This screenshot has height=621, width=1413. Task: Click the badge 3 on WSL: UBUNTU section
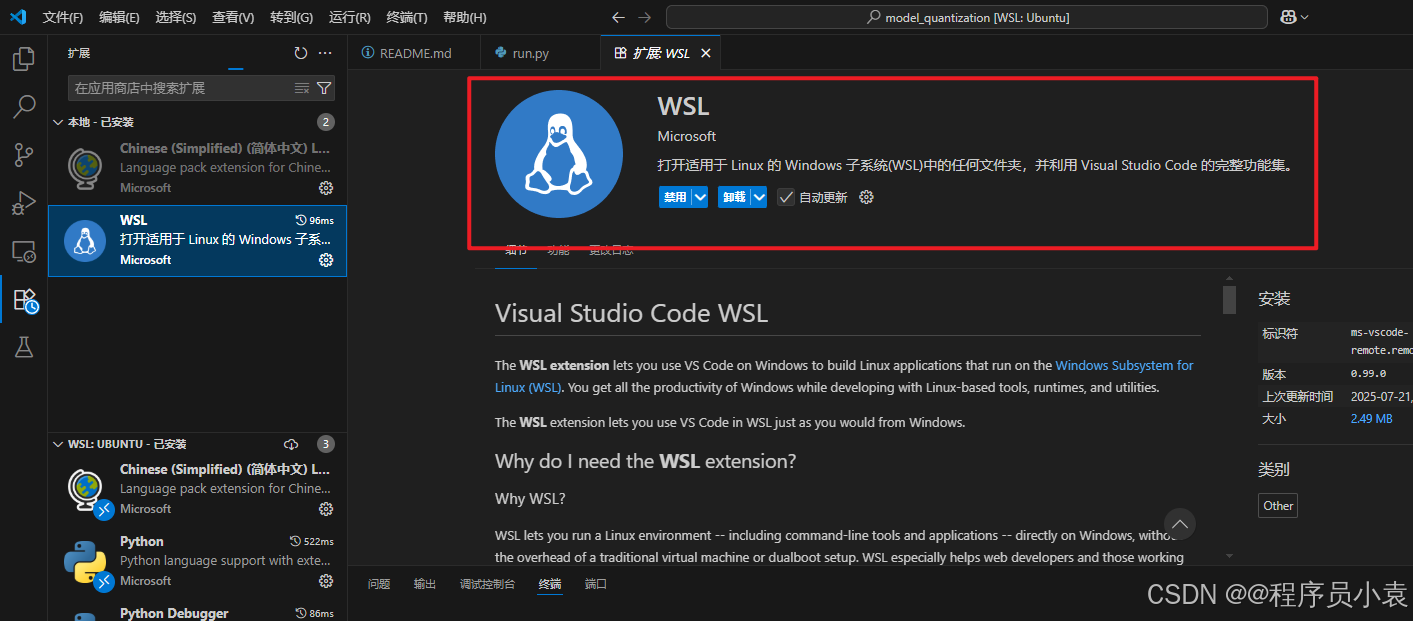(x=326, y=444)
